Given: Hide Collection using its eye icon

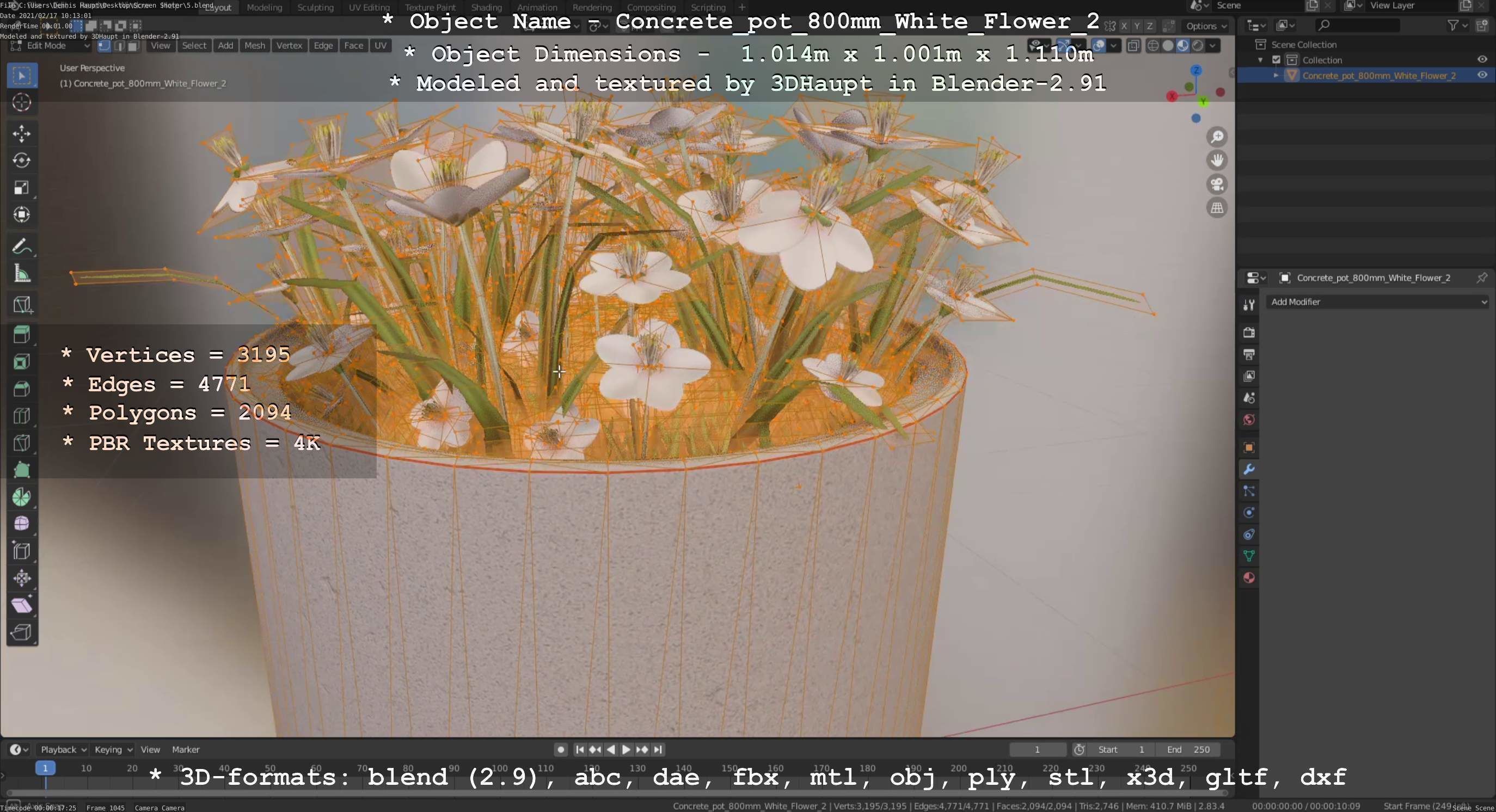Looking at the screenshot, I should click(1482, 60).
